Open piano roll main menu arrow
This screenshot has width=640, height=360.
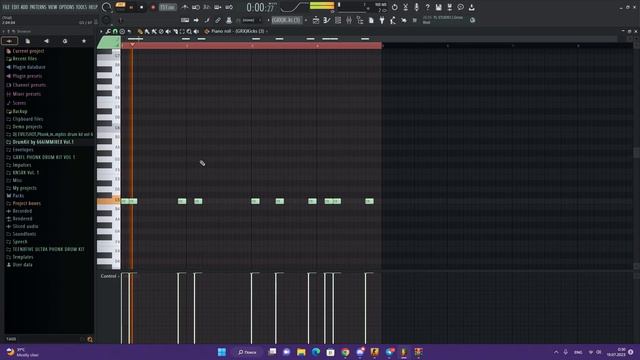click(101, 31)
